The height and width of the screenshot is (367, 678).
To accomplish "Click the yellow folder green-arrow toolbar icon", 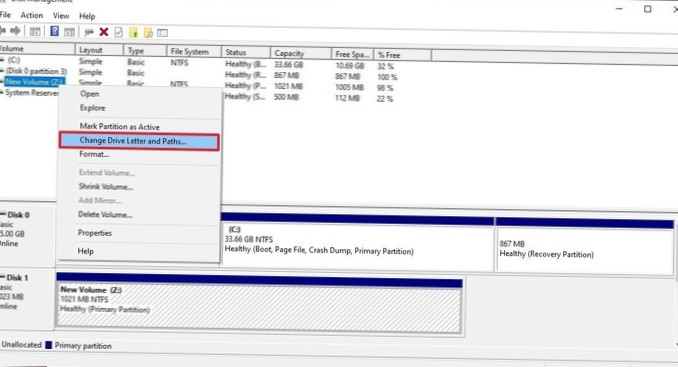I will click(x=134, y=32).
